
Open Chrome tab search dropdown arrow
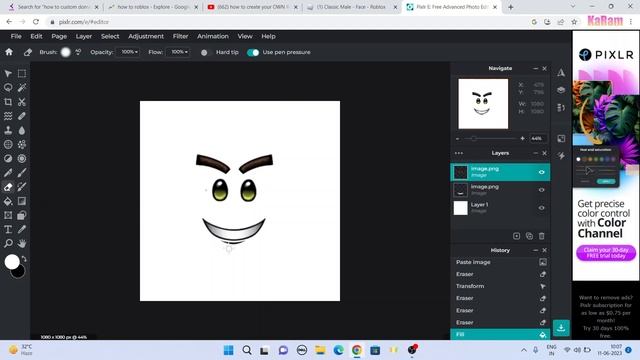(573, 7)
